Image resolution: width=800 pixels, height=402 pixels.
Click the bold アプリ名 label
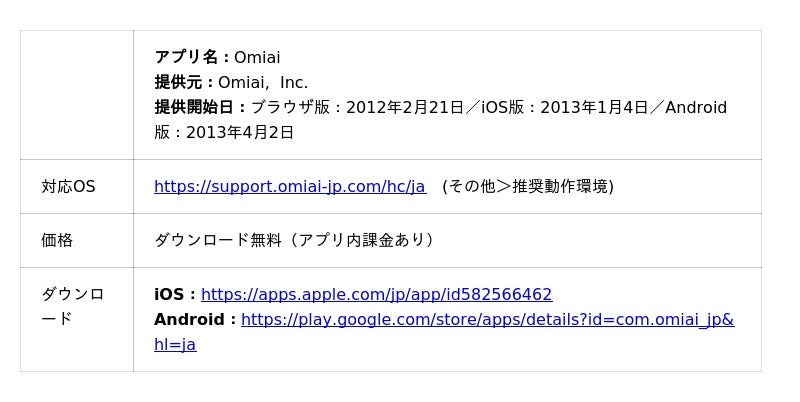192,58
